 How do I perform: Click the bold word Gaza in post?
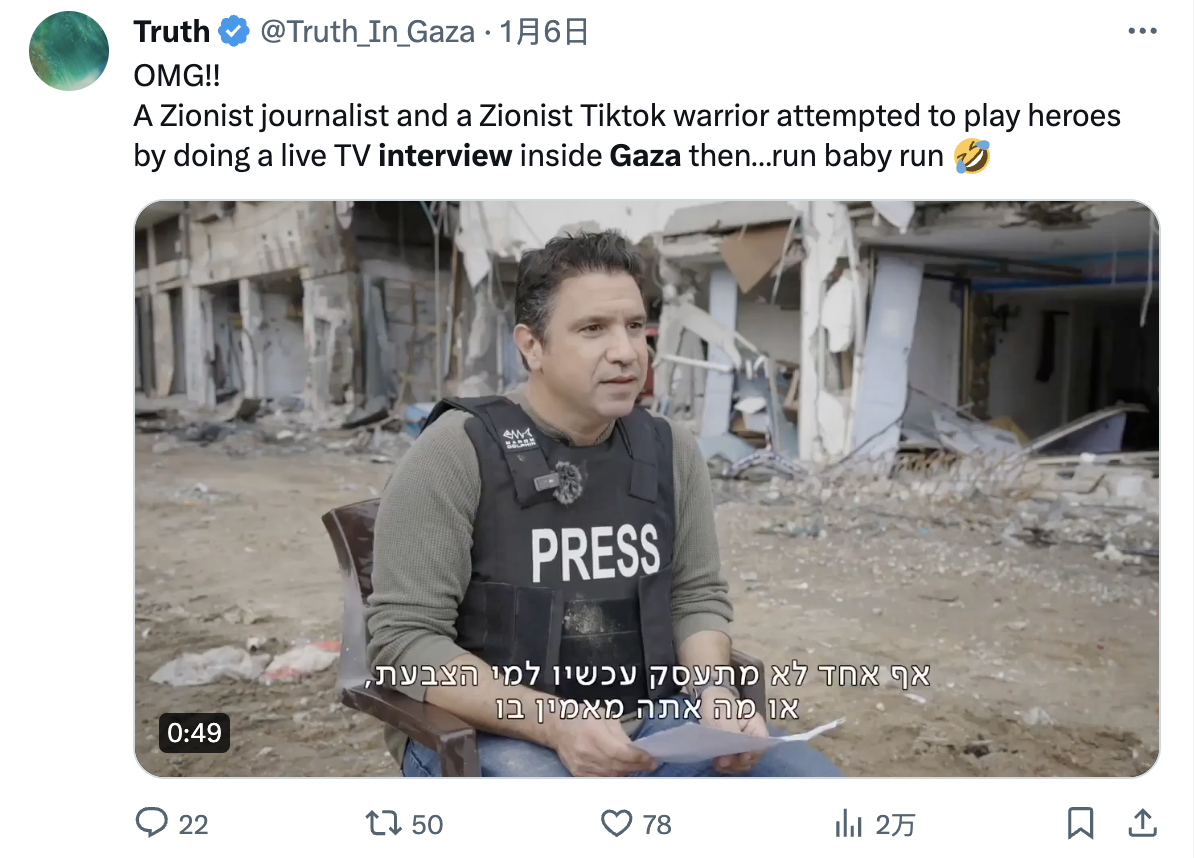tap(645, 156)
